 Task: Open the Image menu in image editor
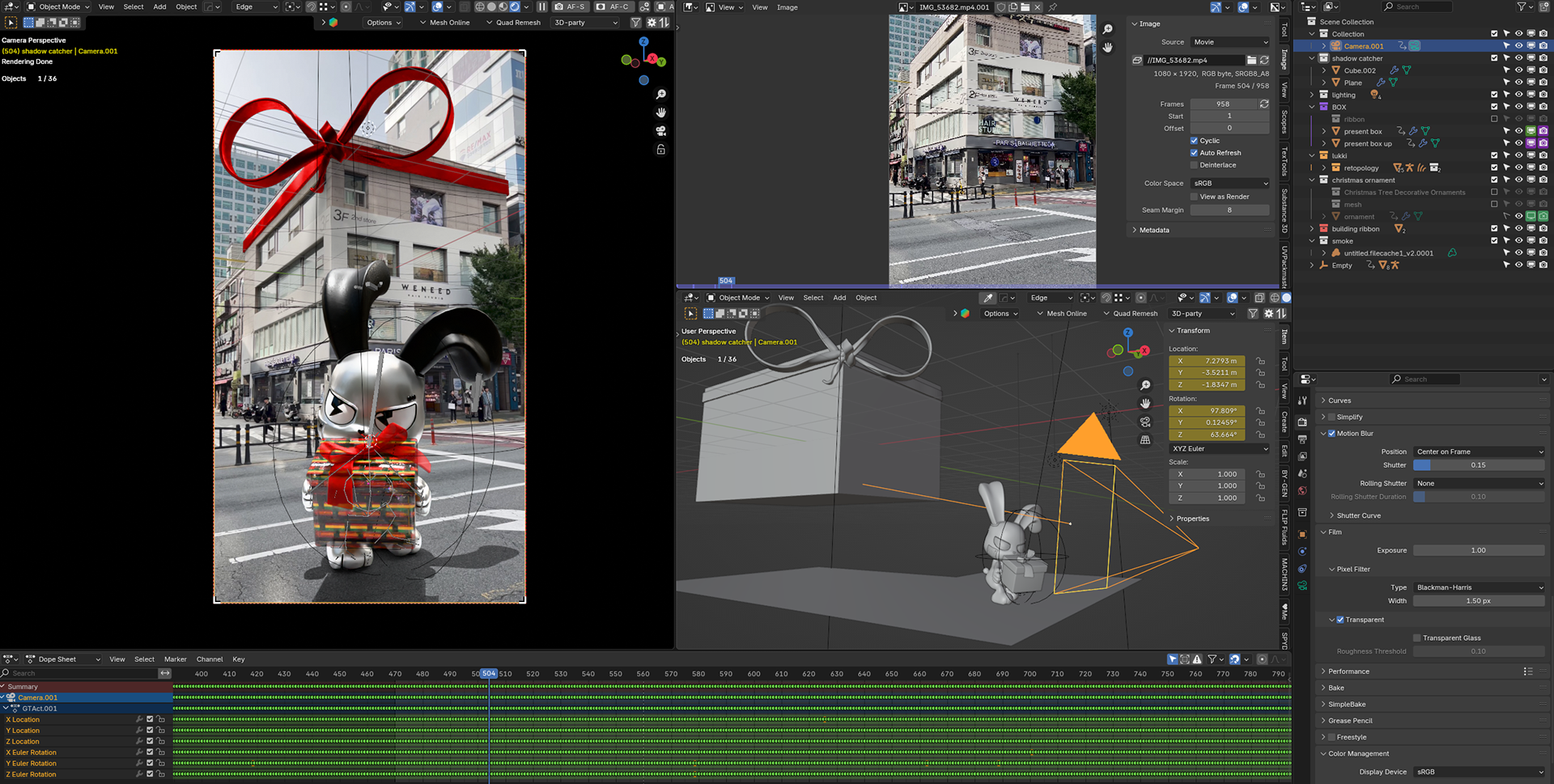click(x=788, y=7)
